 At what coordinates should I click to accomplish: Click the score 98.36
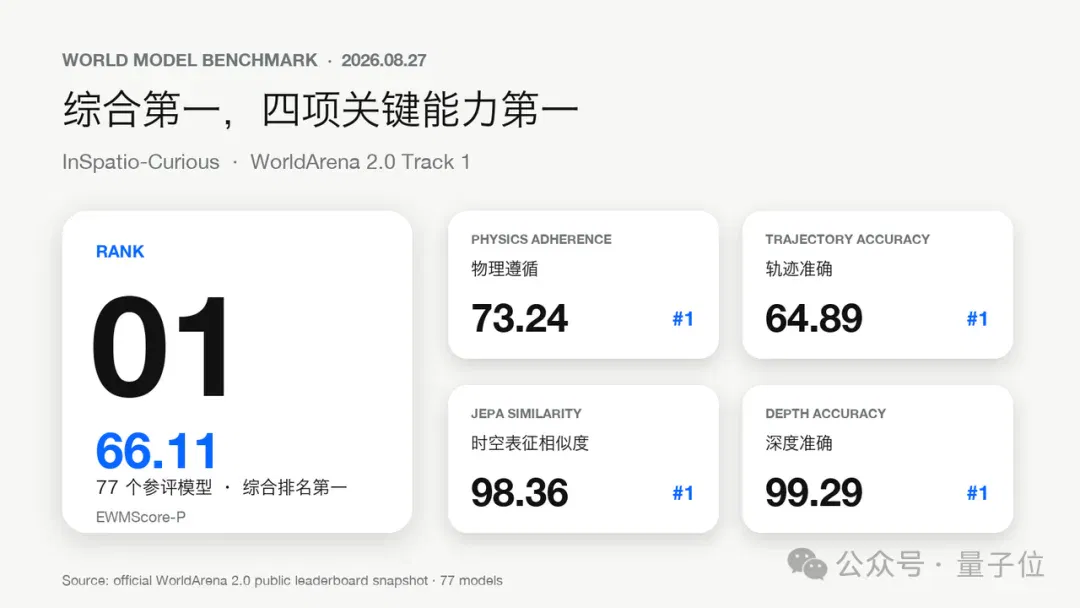click(519, 492)
